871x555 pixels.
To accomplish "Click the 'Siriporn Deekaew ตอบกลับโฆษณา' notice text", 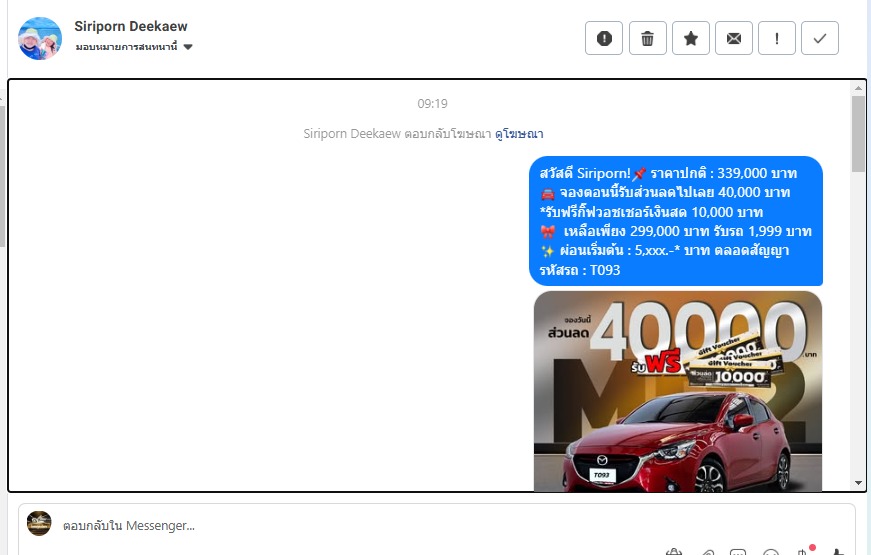I will click(x=397, y=134).
